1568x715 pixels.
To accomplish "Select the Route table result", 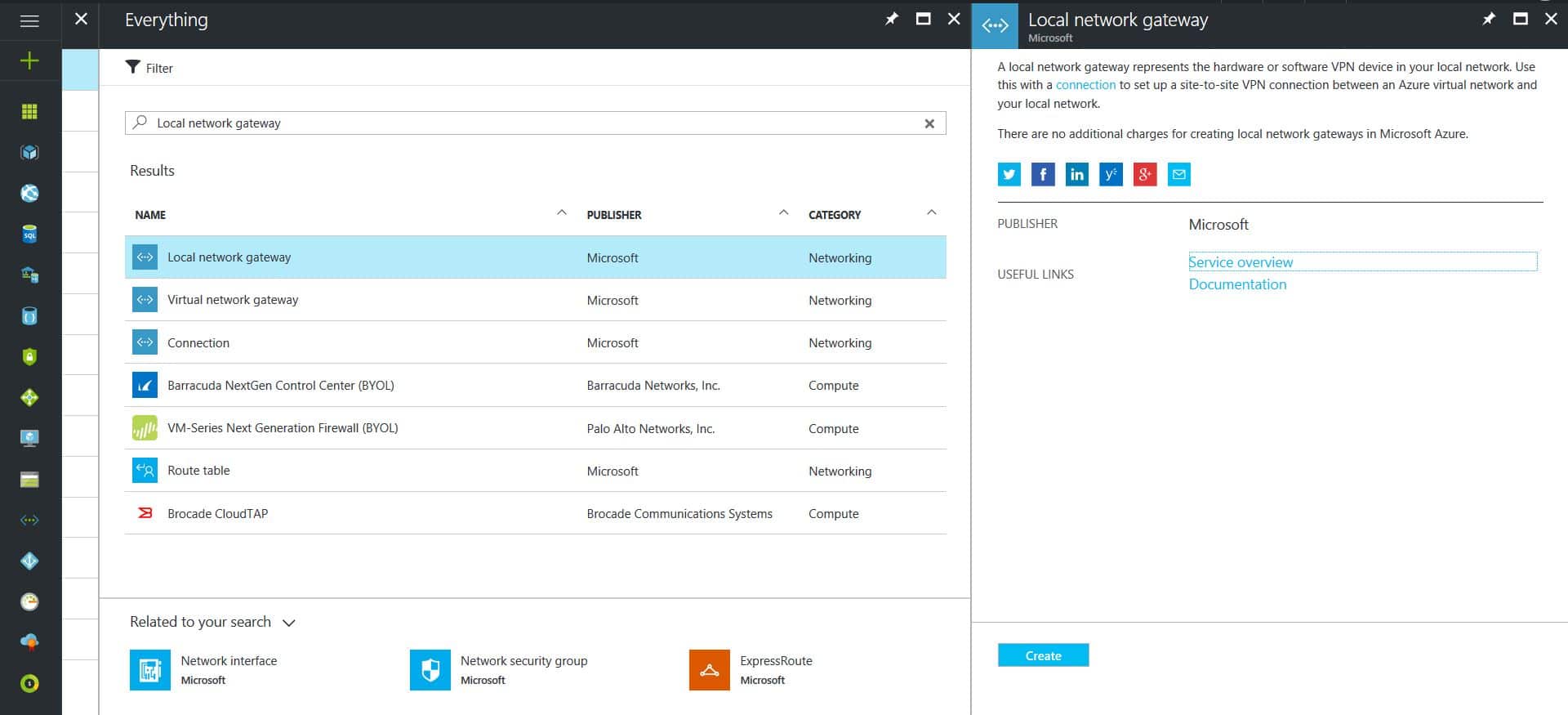I will point(536,471).
